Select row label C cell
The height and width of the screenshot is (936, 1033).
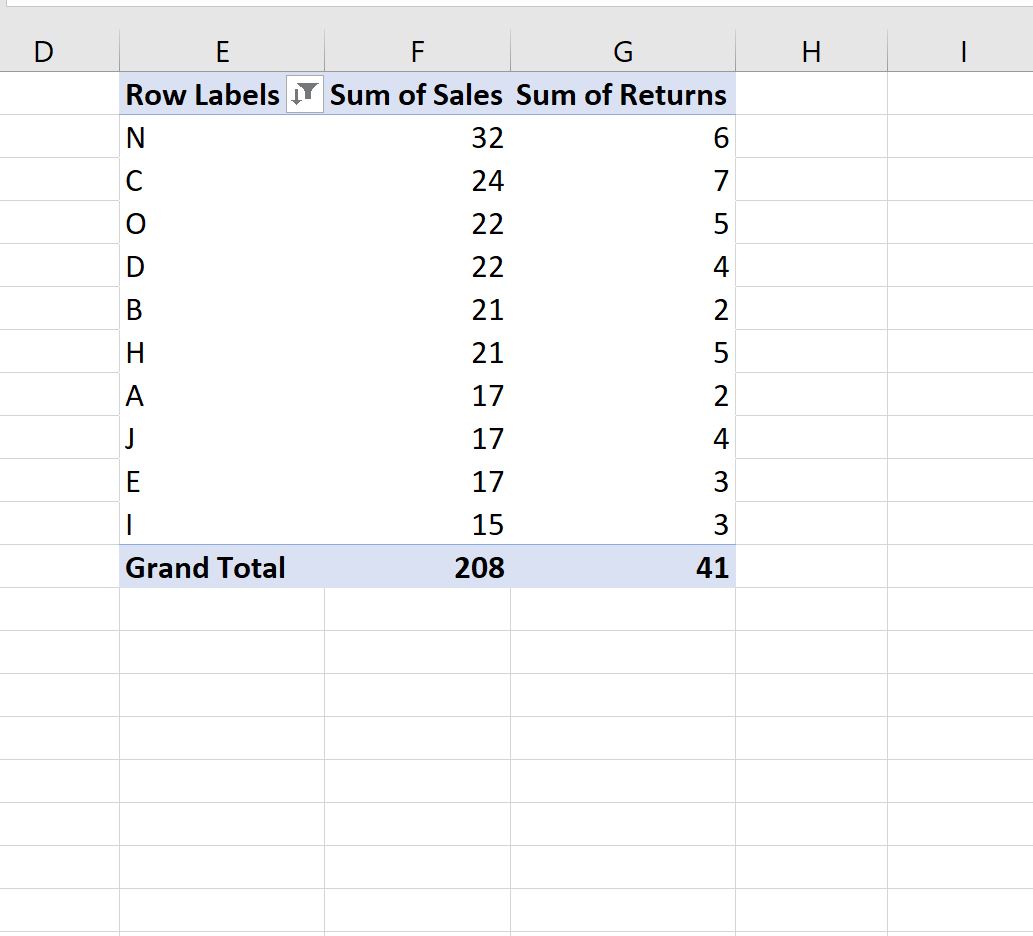point(222,179)
